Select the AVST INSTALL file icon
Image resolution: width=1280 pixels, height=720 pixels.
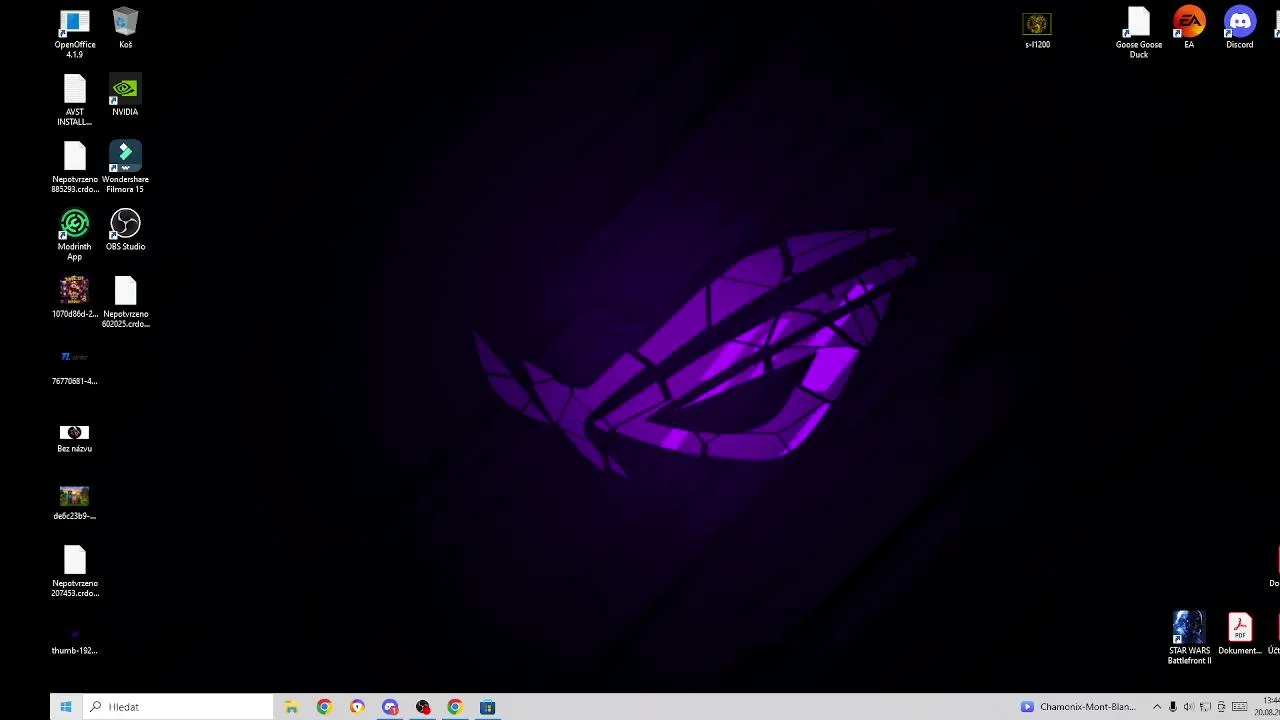point(75,100)
